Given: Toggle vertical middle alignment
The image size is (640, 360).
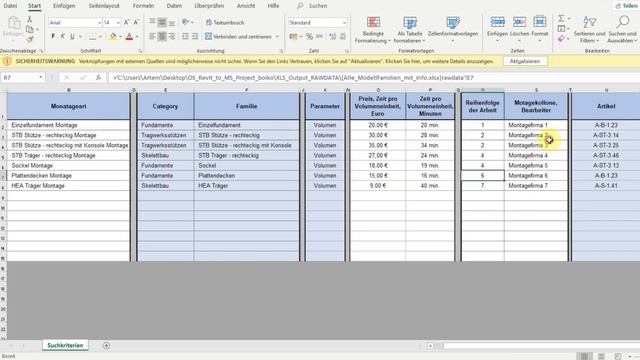Looking at the screenshot, I should tap(162, 22).
